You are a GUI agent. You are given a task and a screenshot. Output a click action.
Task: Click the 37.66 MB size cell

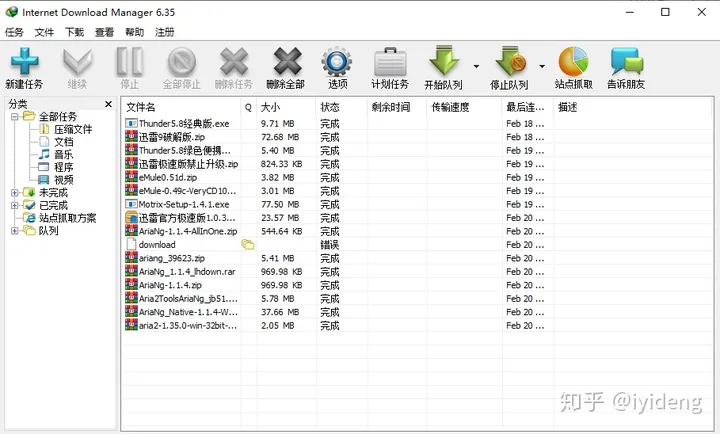280,312
